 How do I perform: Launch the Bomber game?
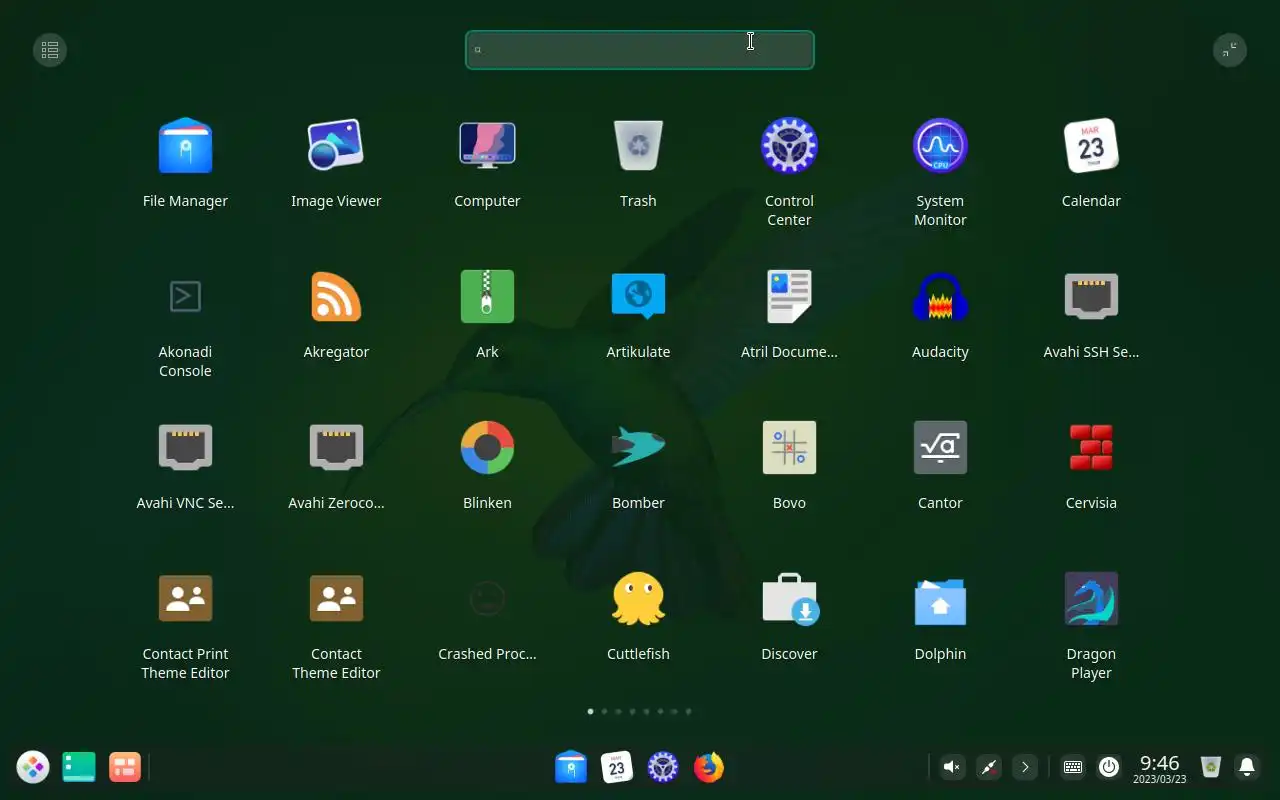[x=638, y=448]
